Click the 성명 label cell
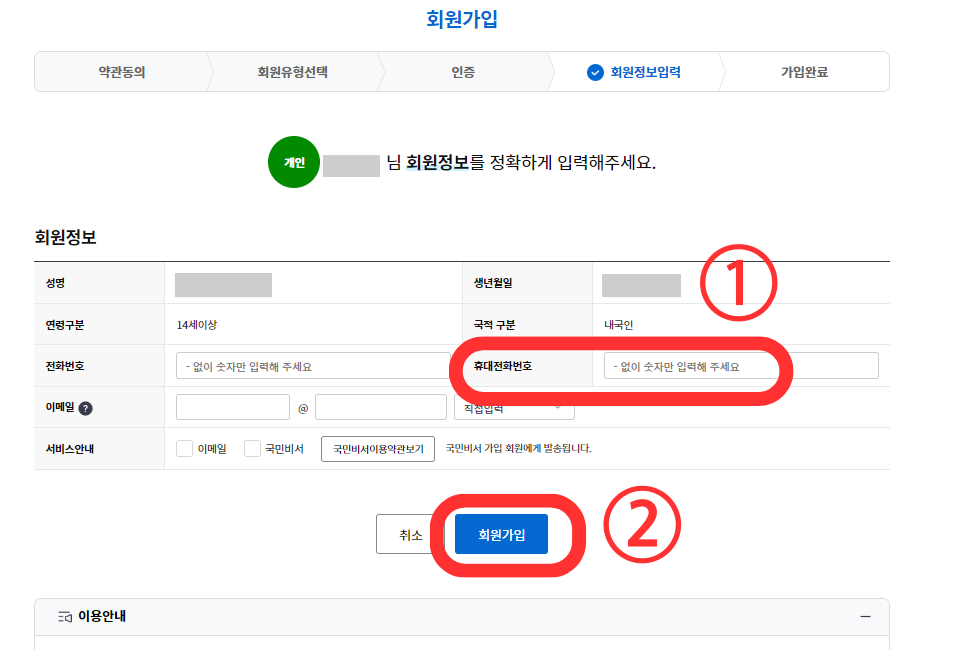 pos(99,283)
